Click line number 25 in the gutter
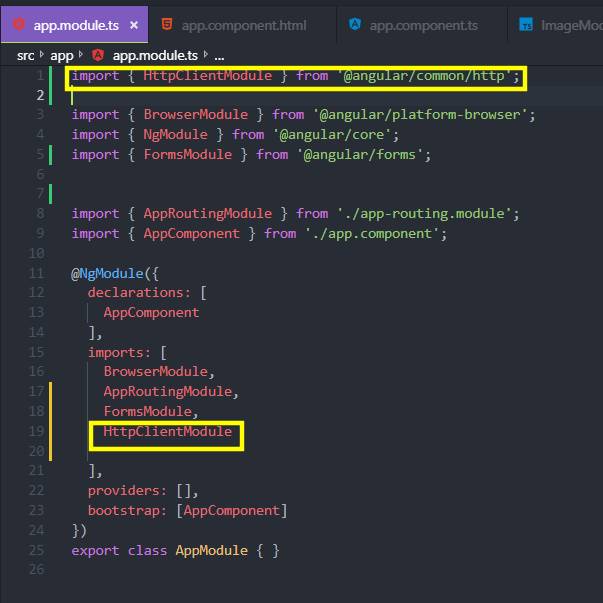The height and width of the screenshot is (603, 603). [37, 550]
